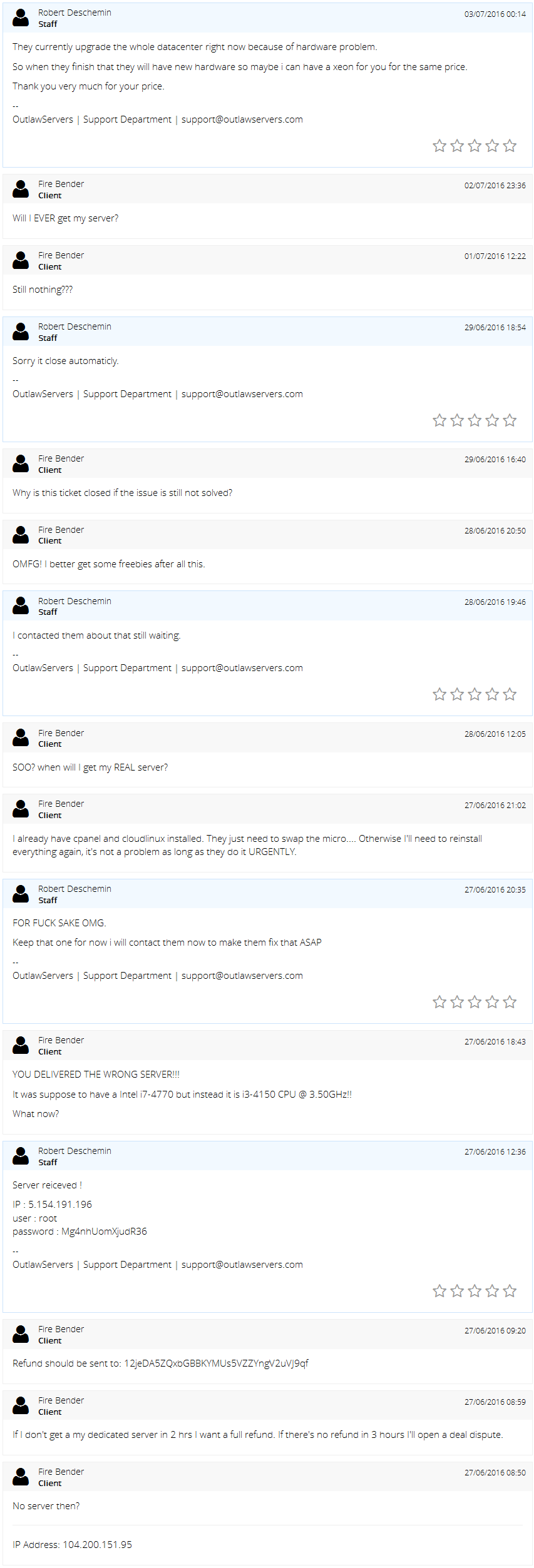Click the 'Robert Deschemin' name on the 28/06/2016 19:46 reply
The height and width of the screenshot is (1568, 534).
click(74, 601)
